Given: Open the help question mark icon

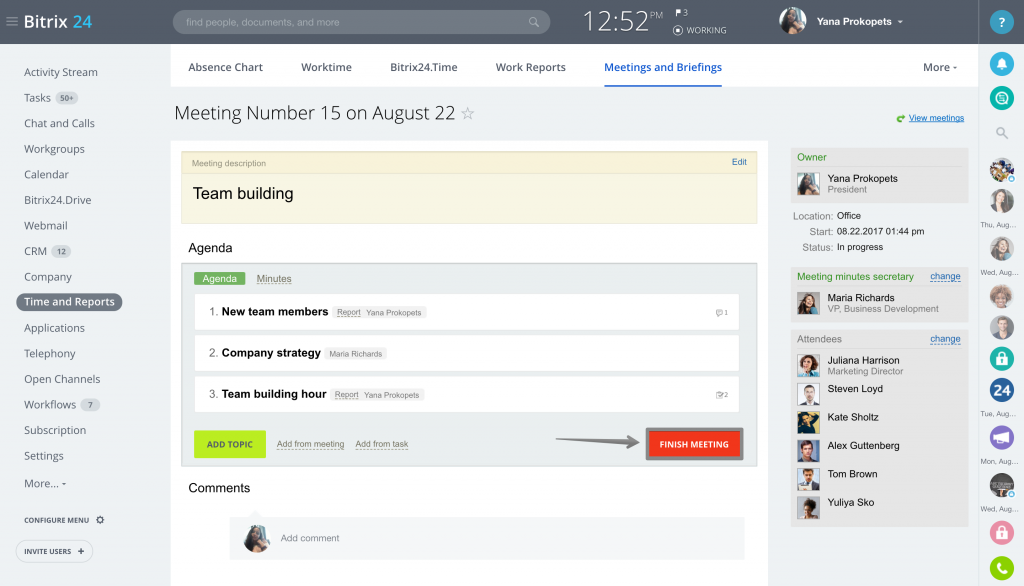Looking at the screenshot, I should coord(1001,22).
